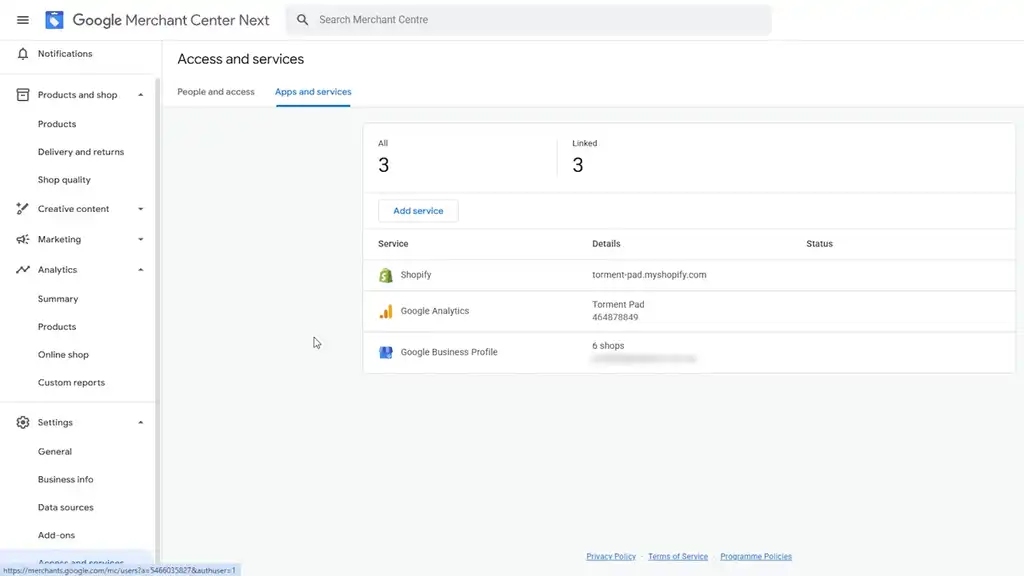Click the search magnifier icon
This screenshot has height=576, width=1024.
303,20
